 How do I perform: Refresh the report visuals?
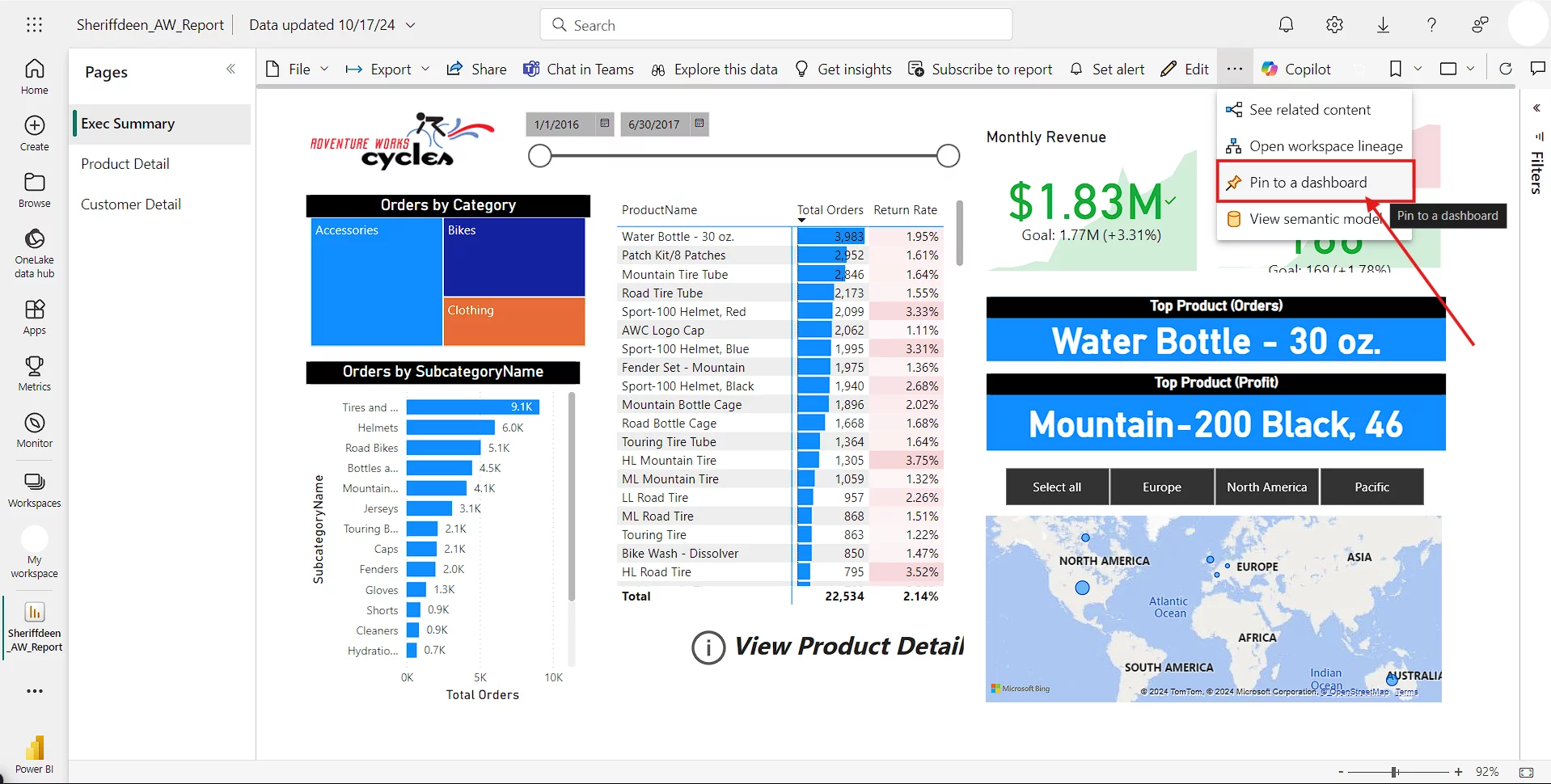[x=1505, y=69]
